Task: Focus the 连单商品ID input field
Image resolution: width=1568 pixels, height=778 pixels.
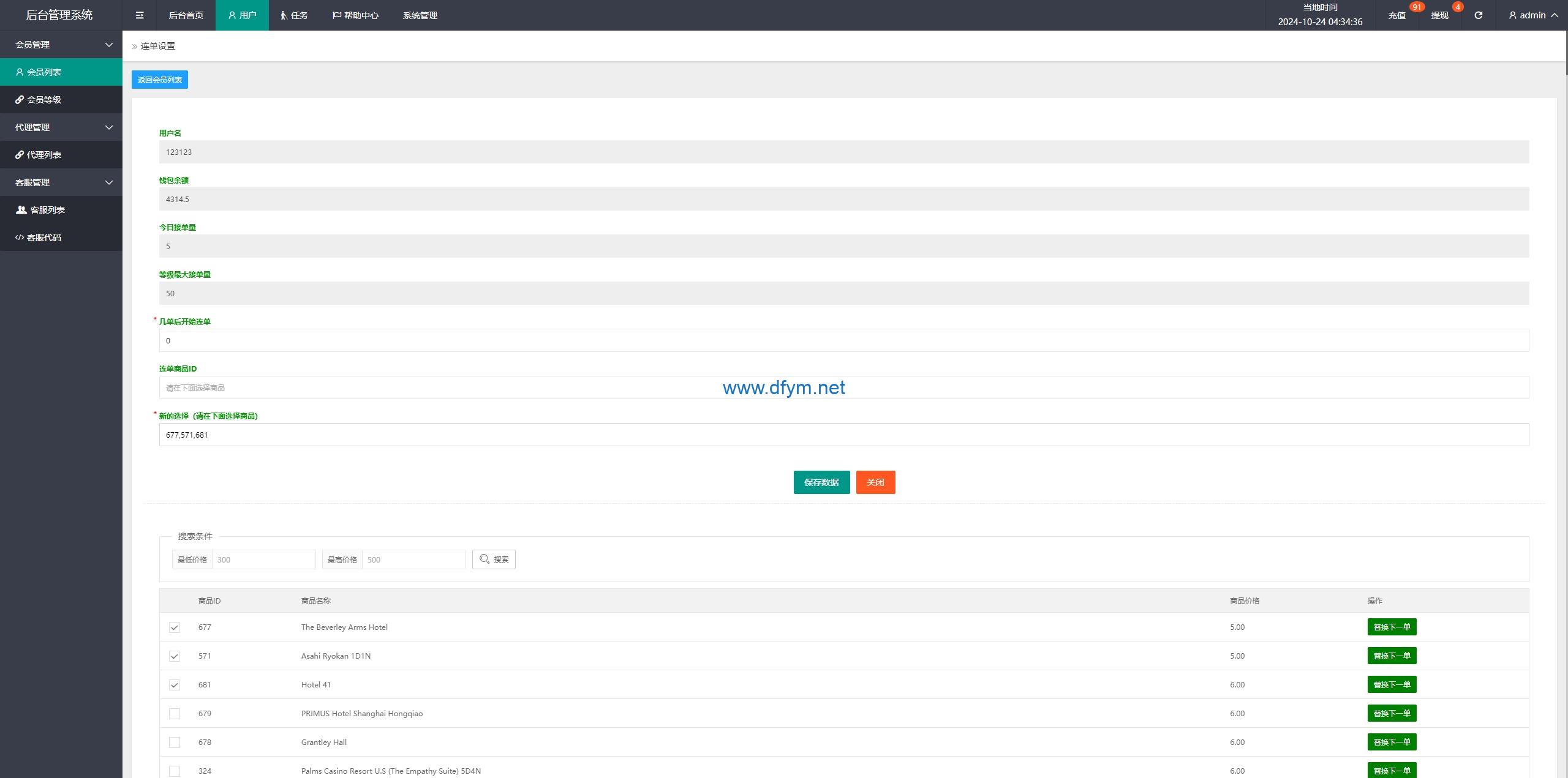Action: coord(844,387)
